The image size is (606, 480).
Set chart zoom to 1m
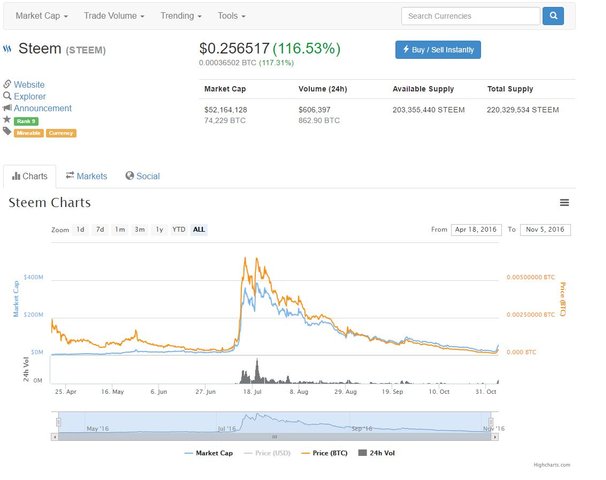click(120, 230)
